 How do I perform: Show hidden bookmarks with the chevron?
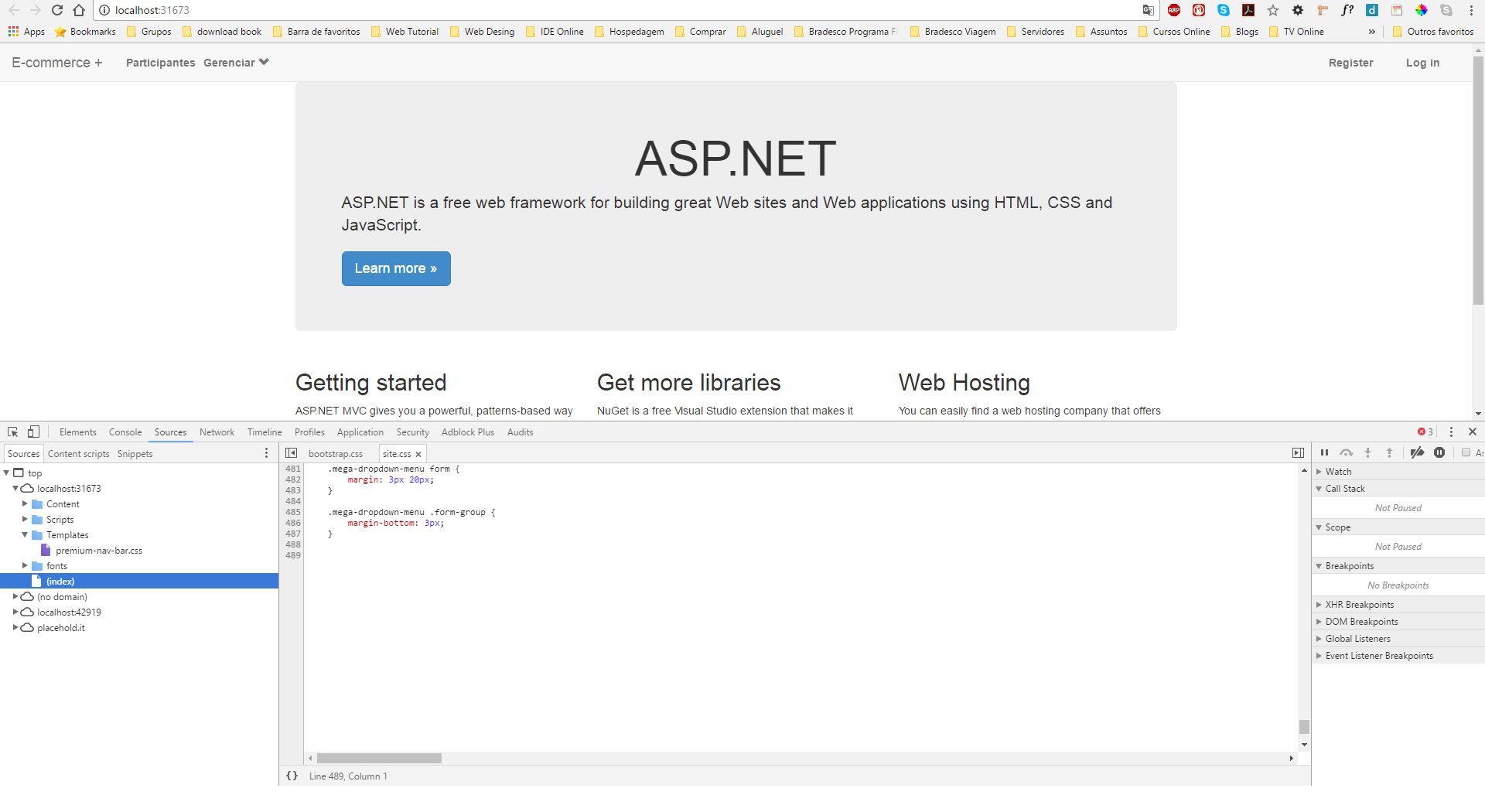click(x=1372, y=32)
